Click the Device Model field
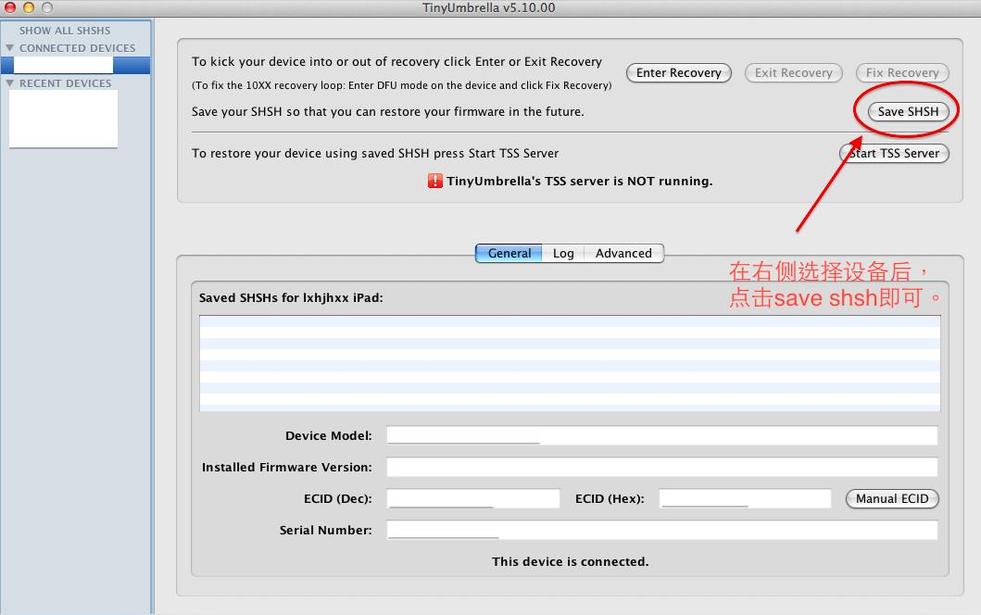Image resolution: width=981 pixels, height=615 pixels. (x=662, y=435)
